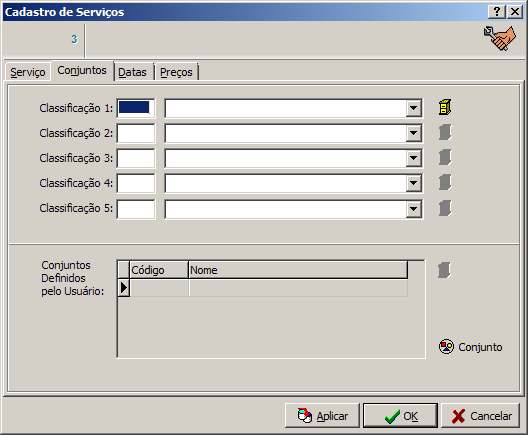
Task: Switch to the Datas tab
Action: (x=132, y=72)
